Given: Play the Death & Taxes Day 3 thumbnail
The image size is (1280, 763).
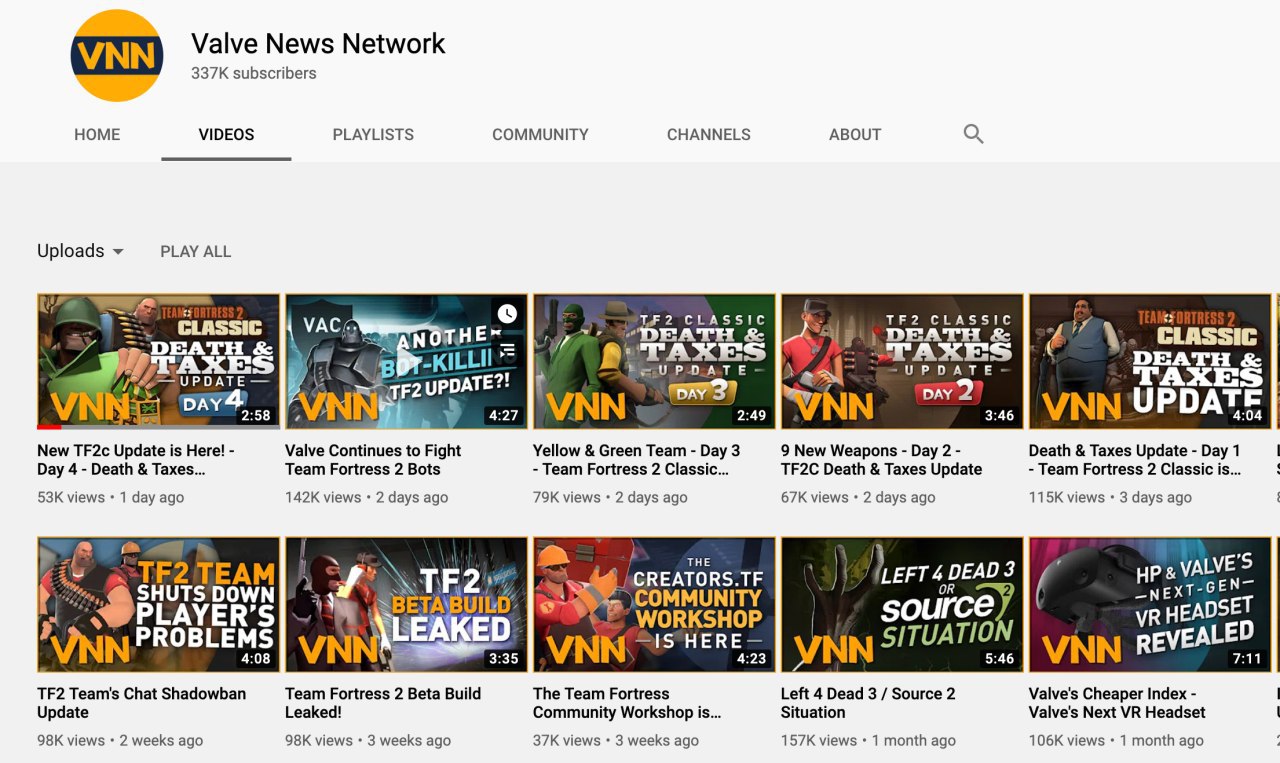Looking at the screenshot, I should tap(654, 361).
